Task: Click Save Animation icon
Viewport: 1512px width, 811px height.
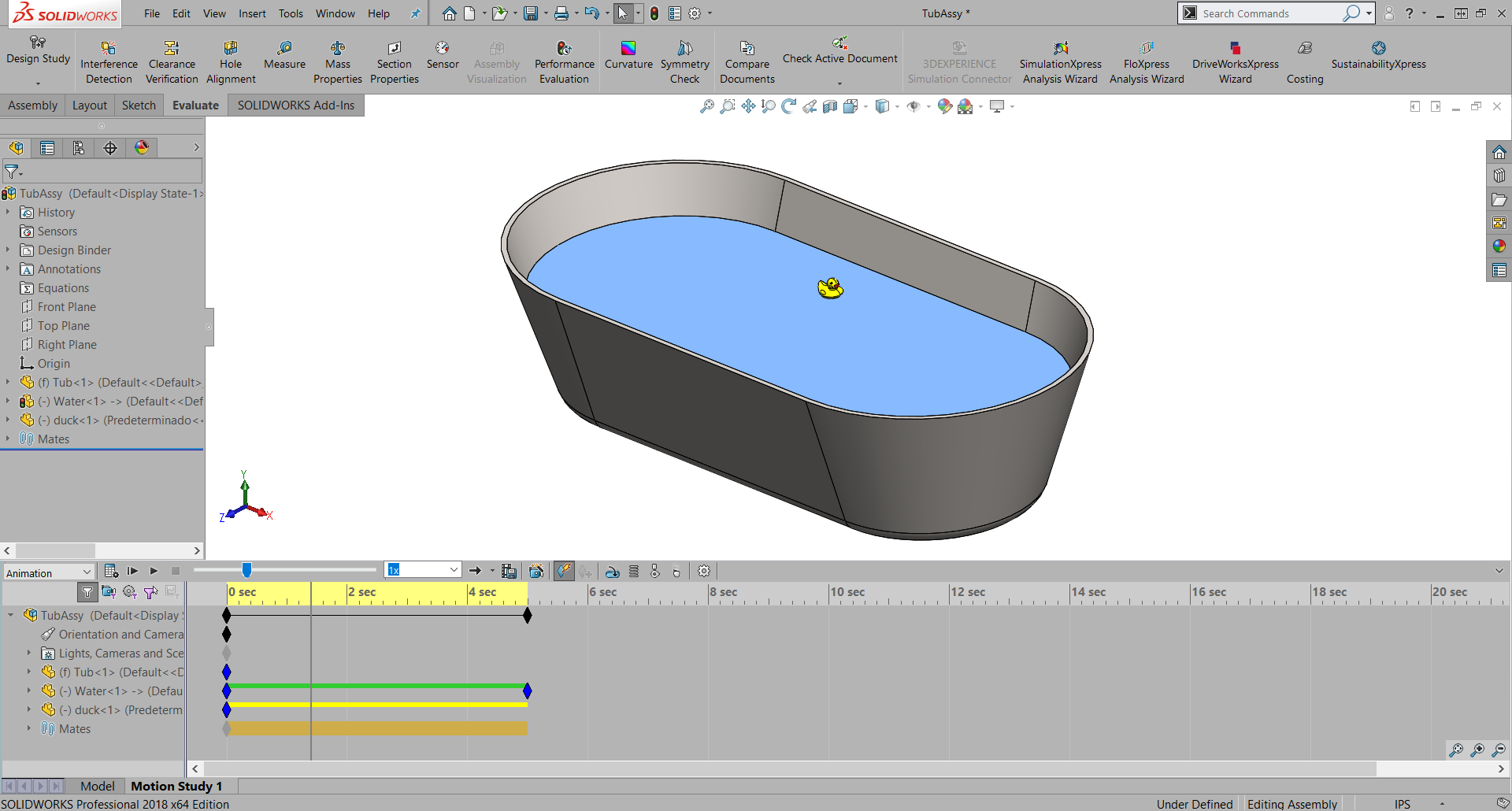Action: click(x=509, y=571)
